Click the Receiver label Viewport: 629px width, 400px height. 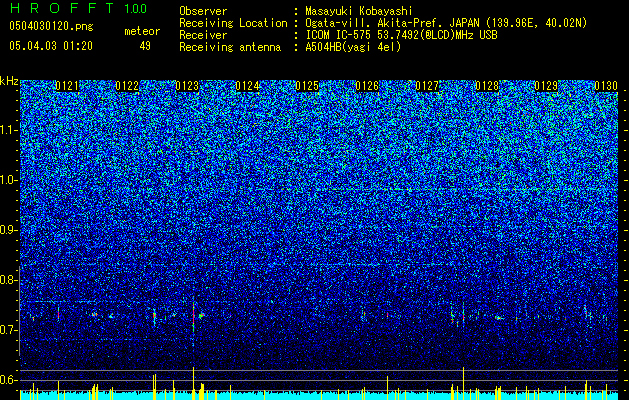[203, 35]
